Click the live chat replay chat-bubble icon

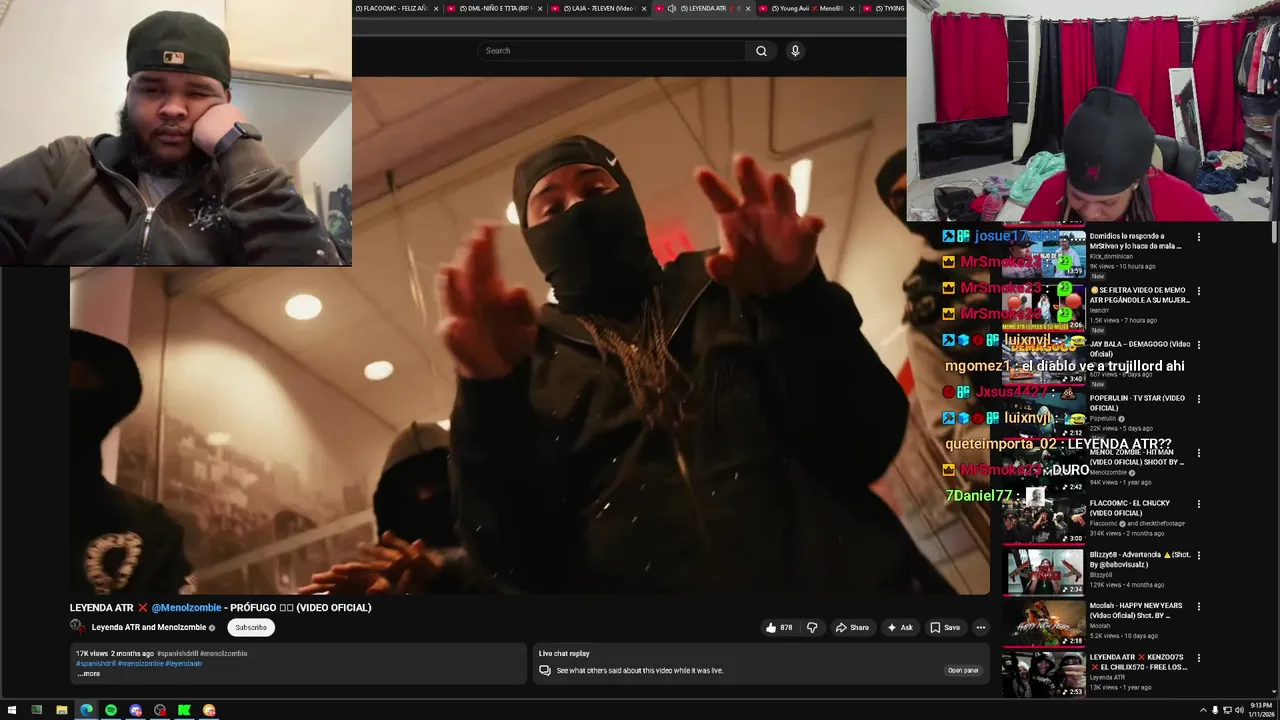pyautogui.click(x=545, y=670)
